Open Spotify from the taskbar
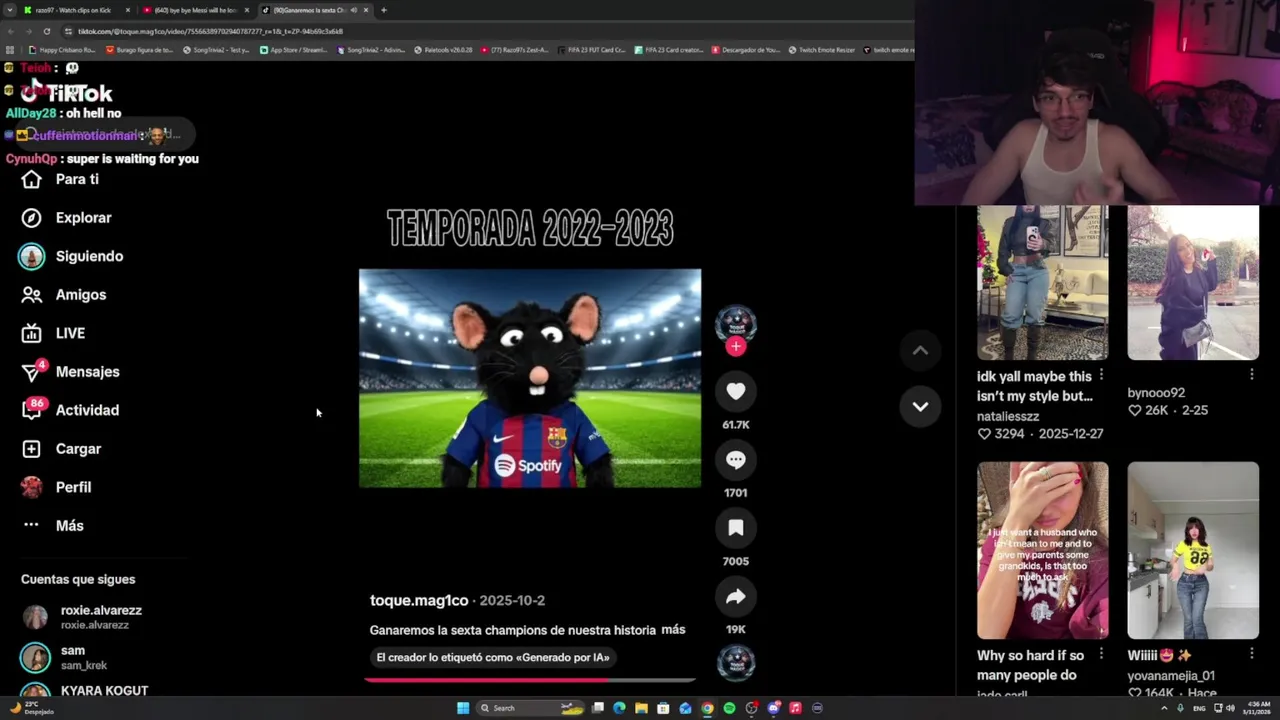 click(729, 708)
